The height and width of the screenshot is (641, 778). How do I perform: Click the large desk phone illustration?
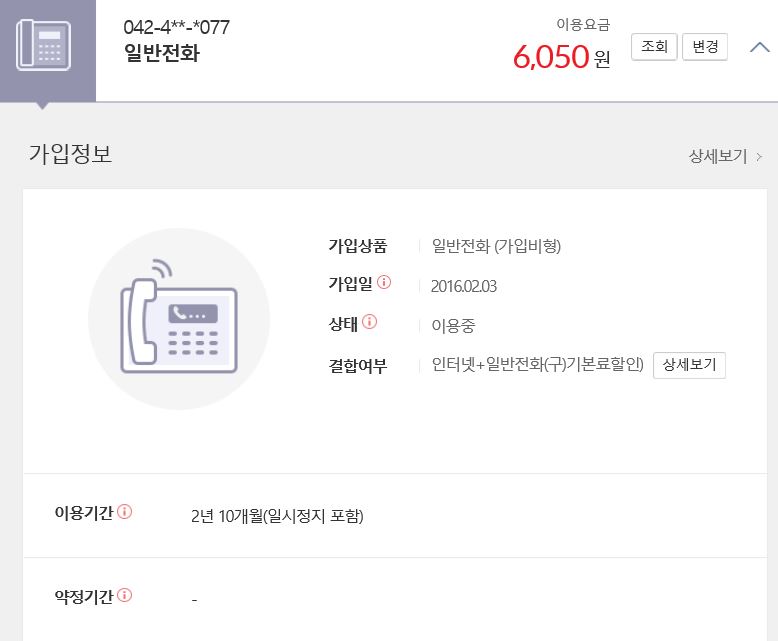(x=179, y=319)
